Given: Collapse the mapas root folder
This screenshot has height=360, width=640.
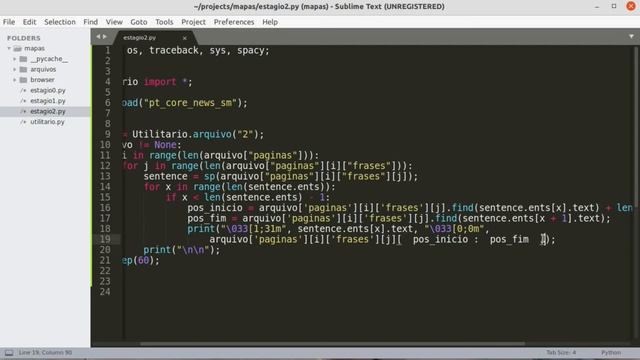Looking at the screenshot, I should (x=9, y=49).
